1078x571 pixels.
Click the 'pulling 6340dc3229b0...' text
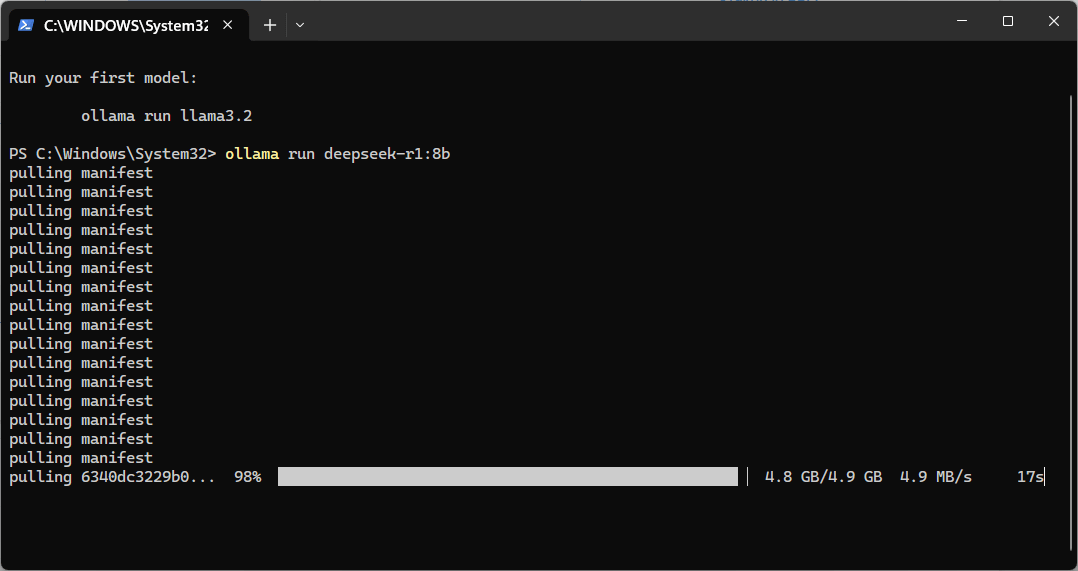click(112, 477)
